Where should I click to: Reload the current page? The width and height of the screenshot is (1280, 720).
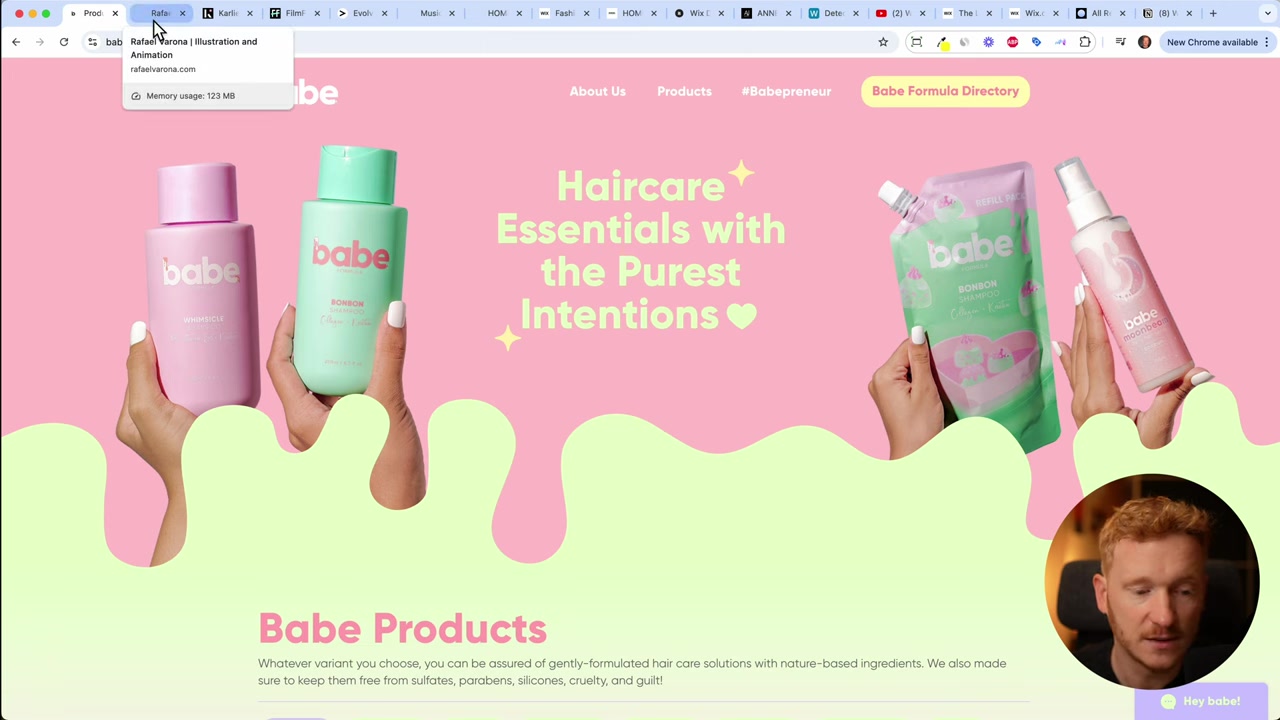point(64,42)
